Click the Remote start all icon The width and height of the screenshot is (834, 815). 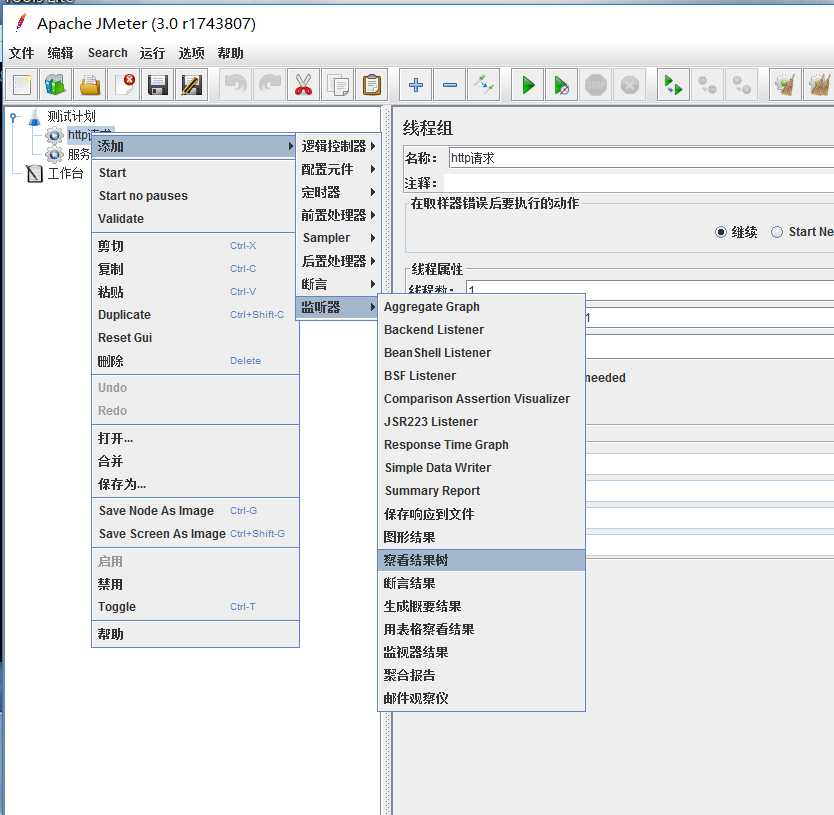tap(673, 85)
